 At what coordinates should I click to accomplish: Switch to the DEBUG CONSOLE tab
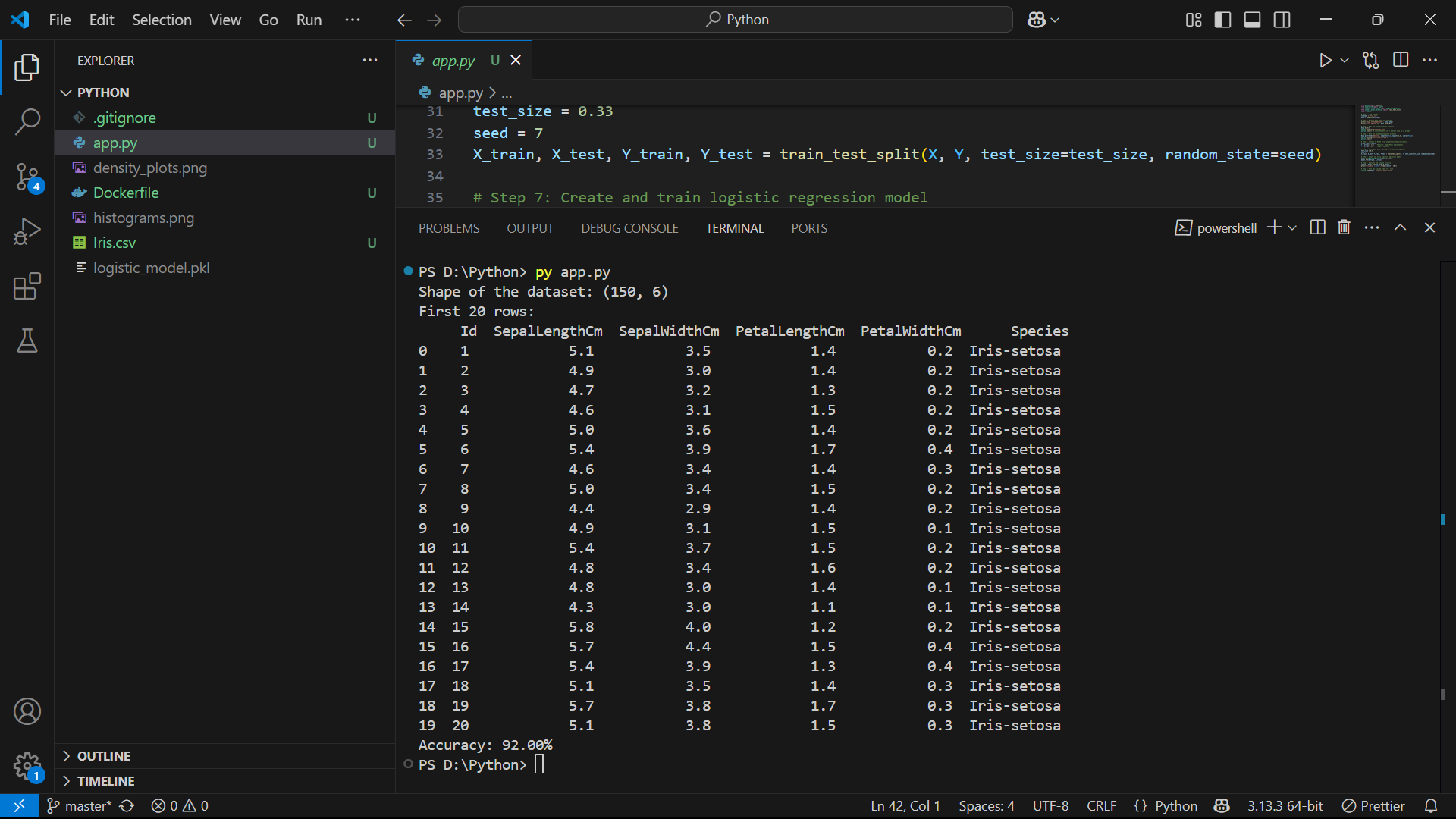point(629,228)
